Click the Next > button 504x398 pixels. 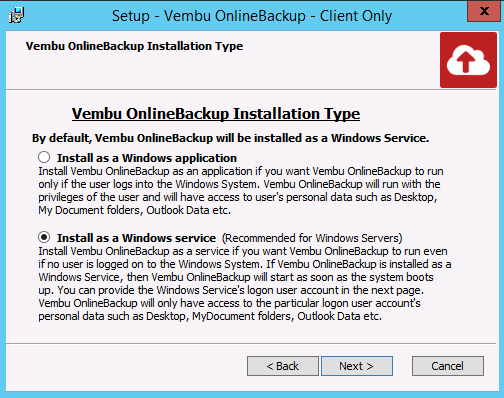[357, 366]
